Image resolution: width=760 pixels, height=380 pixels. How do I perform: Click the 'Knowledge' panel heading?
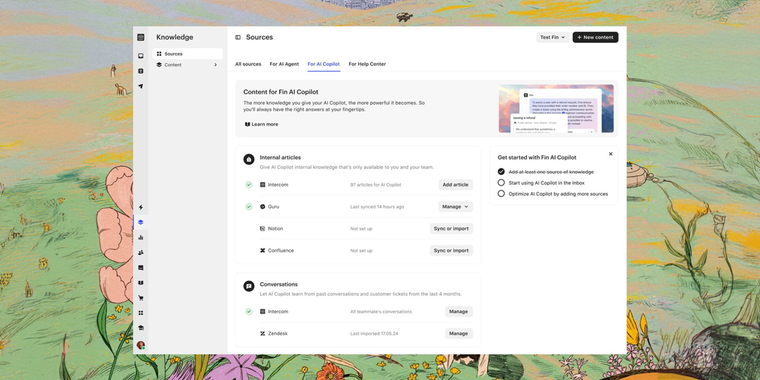click(x=174, y=37)
